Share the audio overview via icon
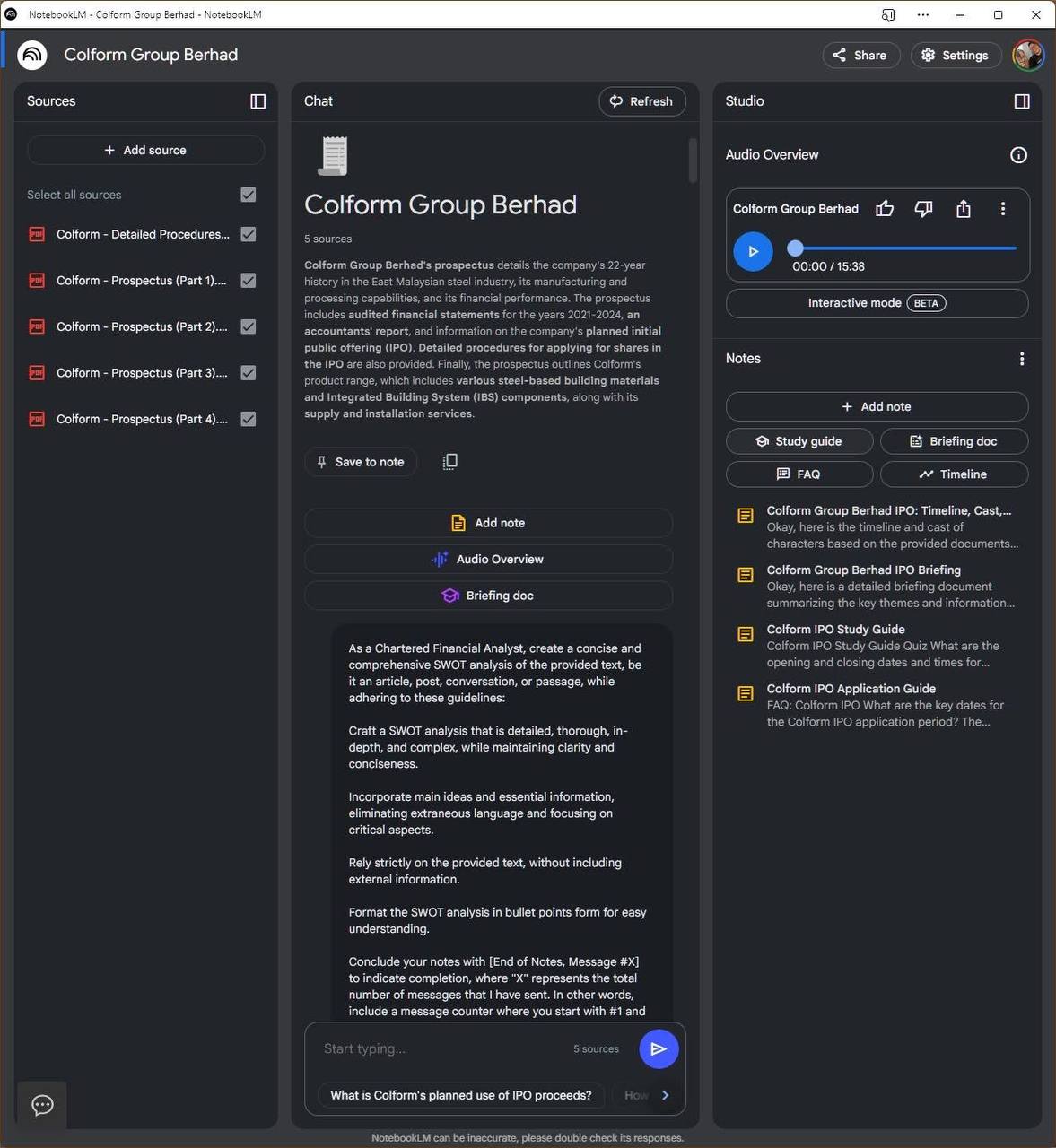The width and height of the screenshot is (1056, 1148). (x=963, y=209)
